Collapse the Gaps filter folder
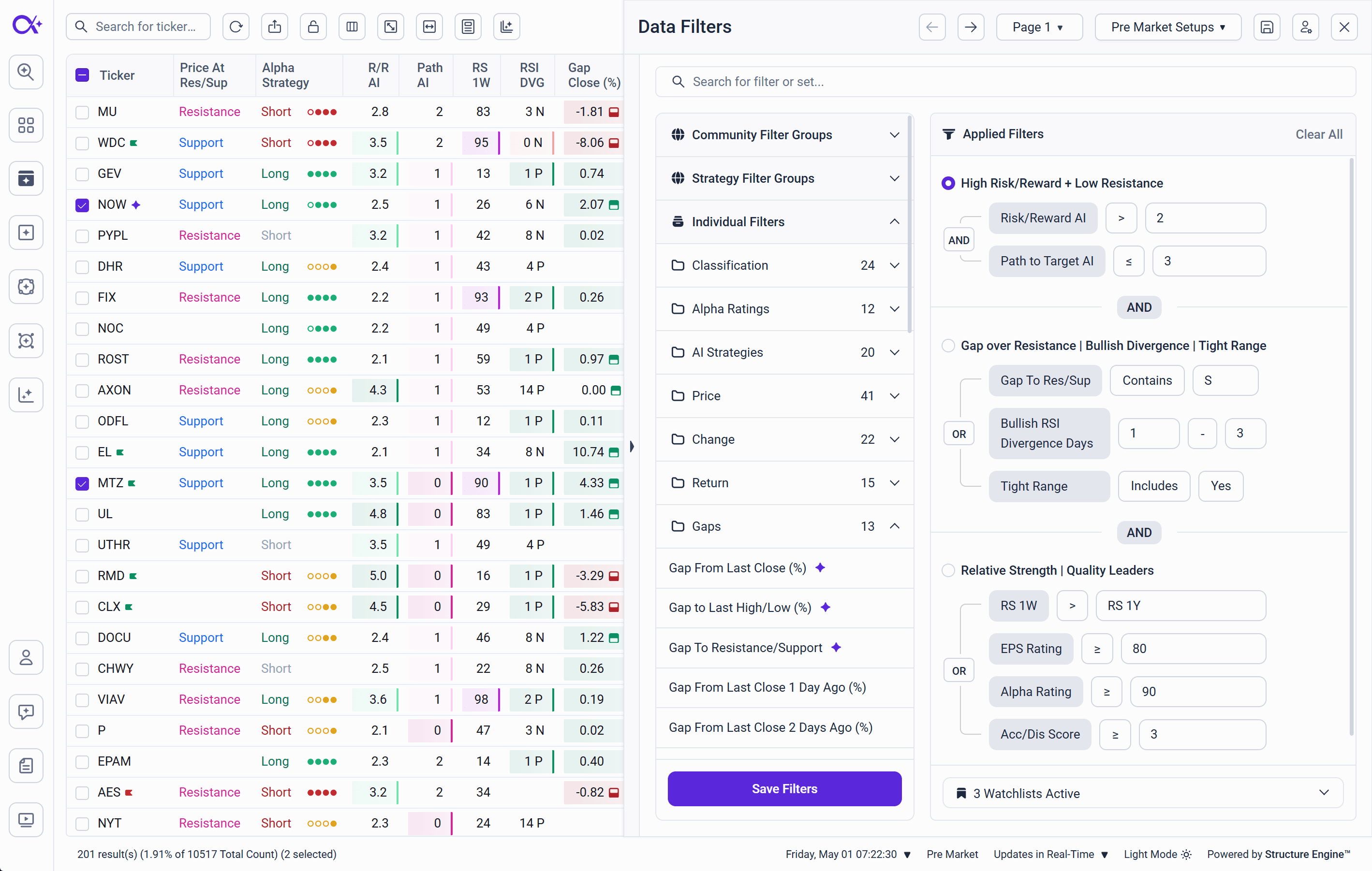Viewport: 1372px width, 871px height. point(784,526)
